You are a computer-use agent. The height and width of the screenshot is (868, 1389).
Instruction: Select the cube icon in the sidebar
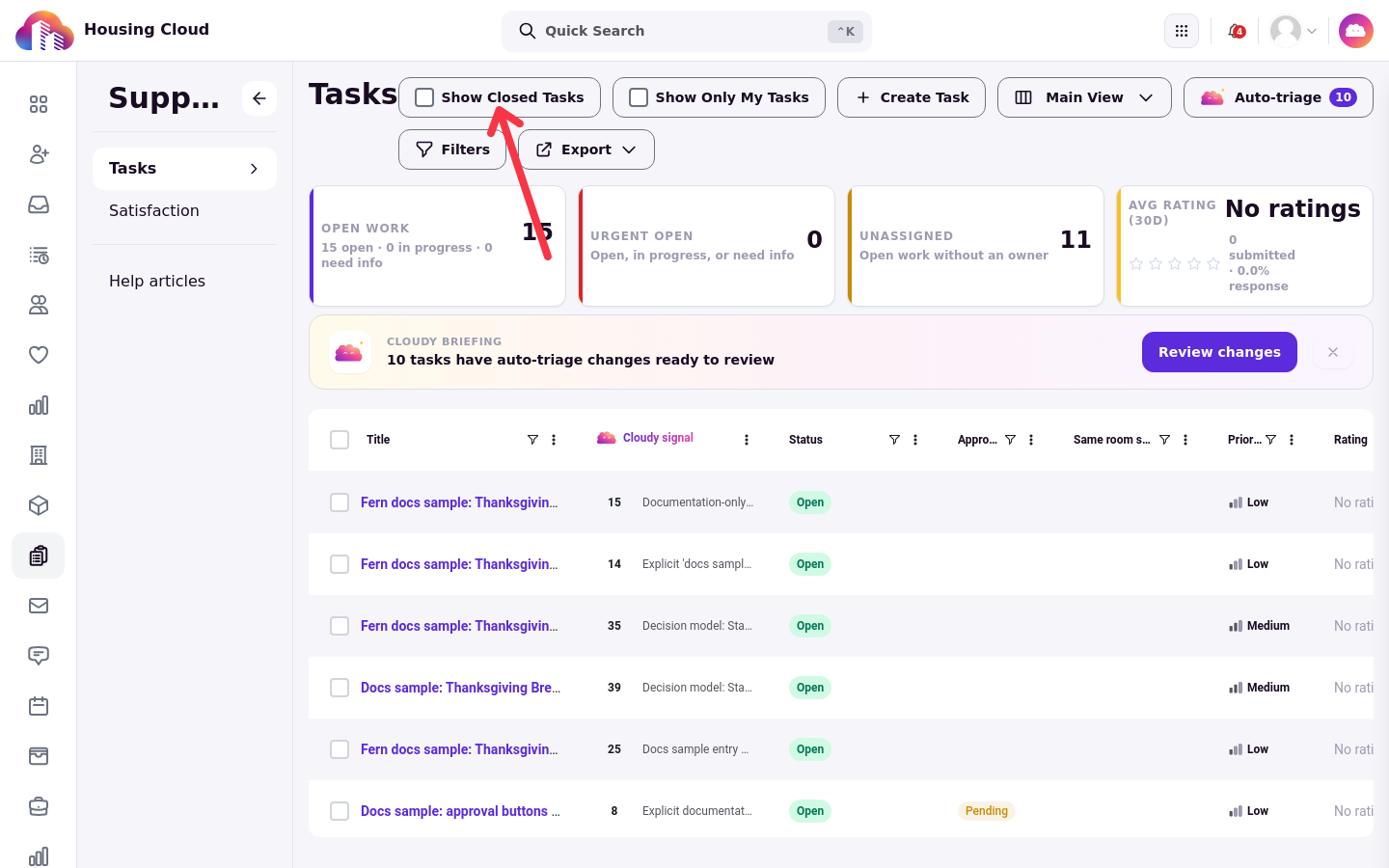[39, 505]
